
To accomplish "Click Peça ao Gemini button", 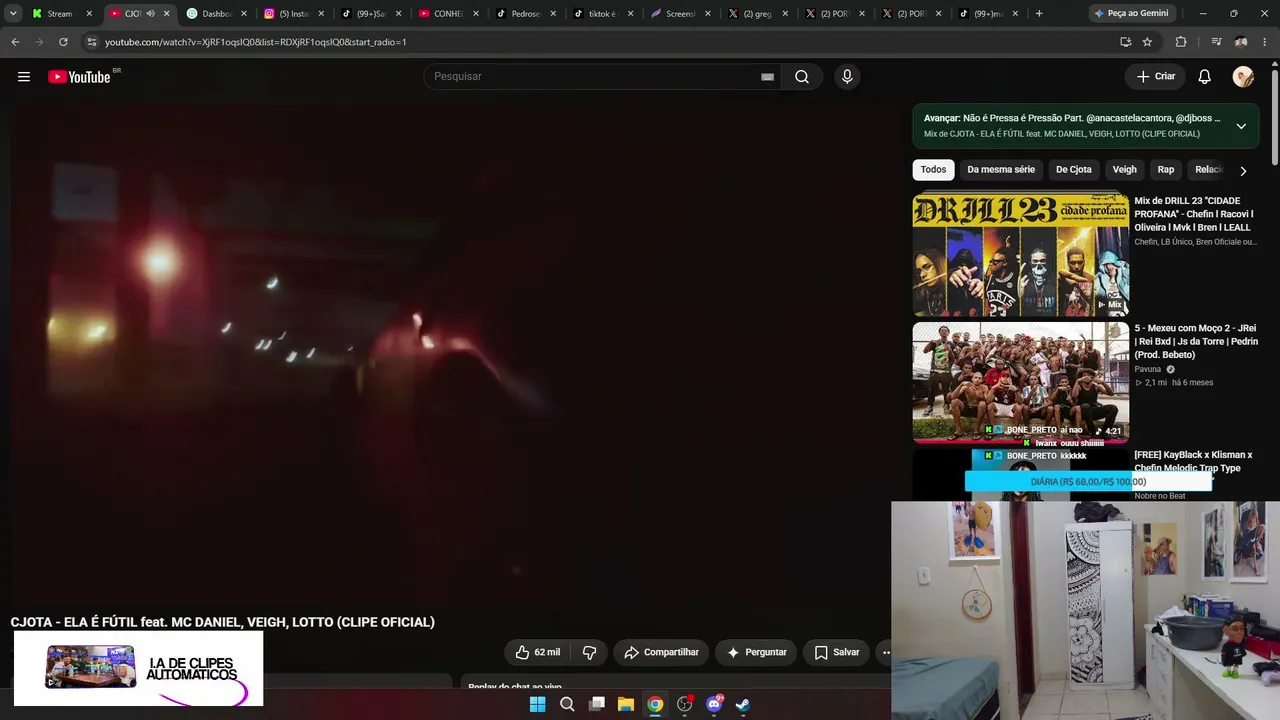I will (x=1131, y=14).
